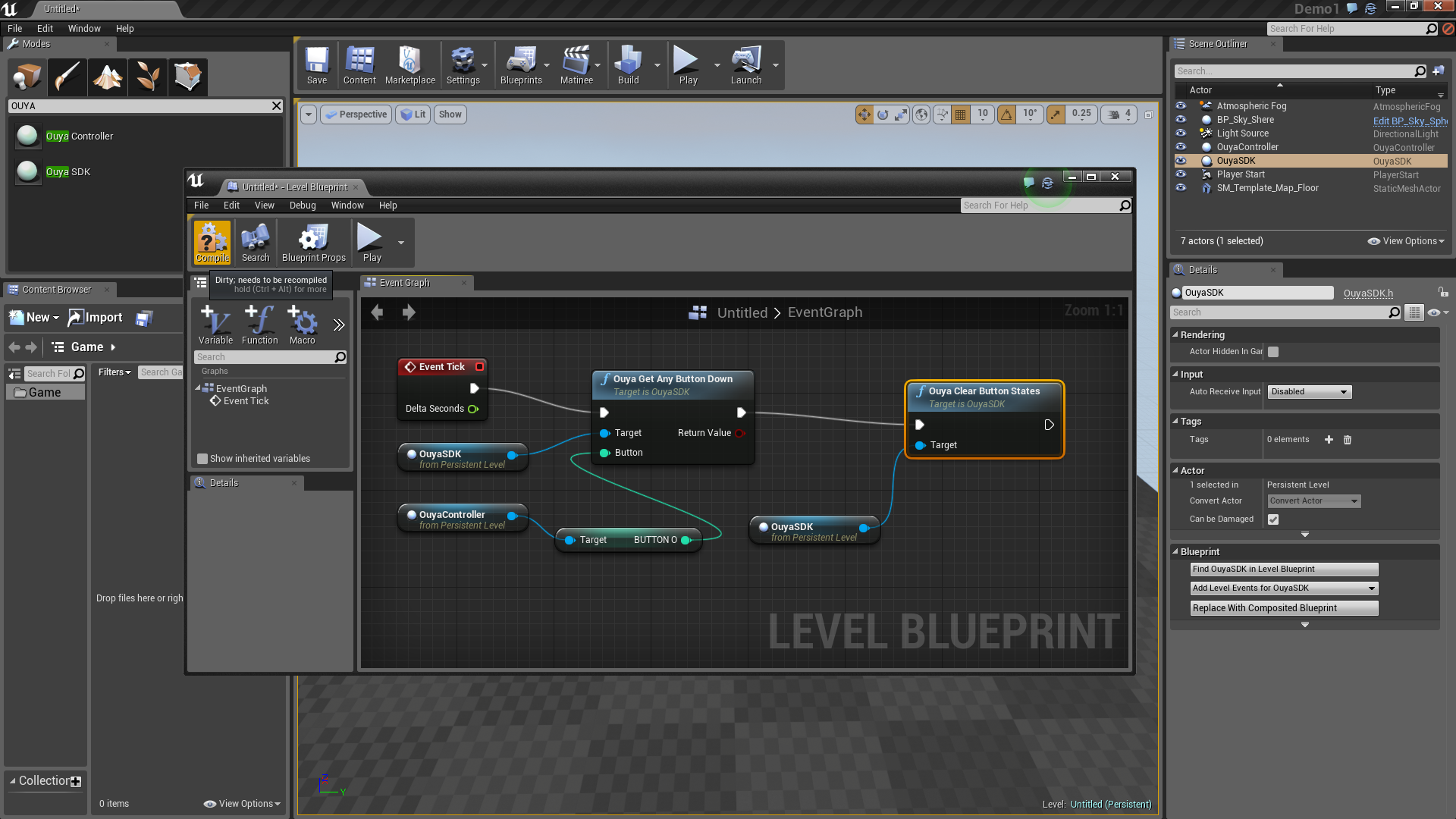Viewport: 1456px width, 819px height.
Task: Toggle Actor Hidden In Game checkbox
Action: point(1273,352)
